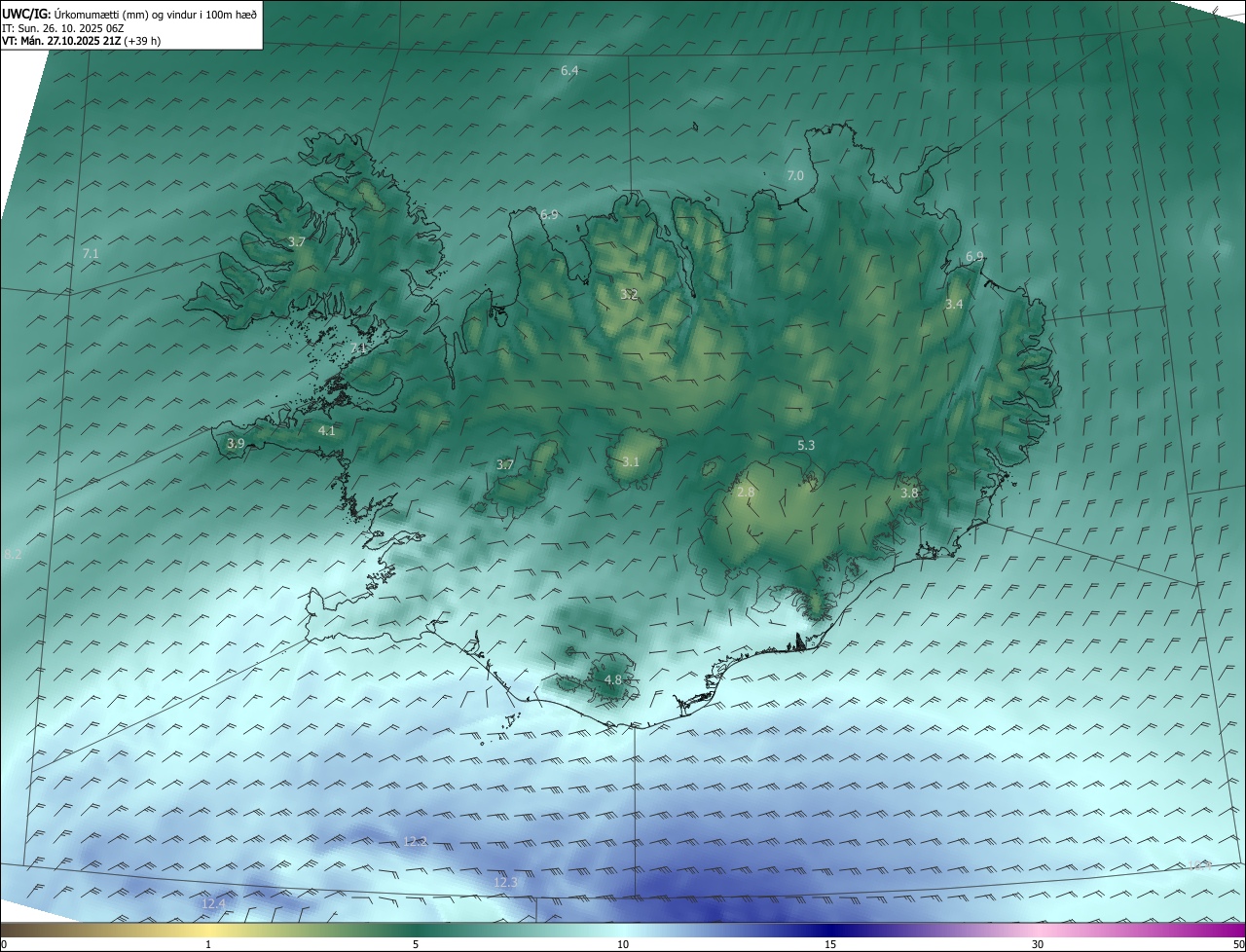
Task: Click the 30 mm mark on the color scale
Action: tap(1038, 944)
